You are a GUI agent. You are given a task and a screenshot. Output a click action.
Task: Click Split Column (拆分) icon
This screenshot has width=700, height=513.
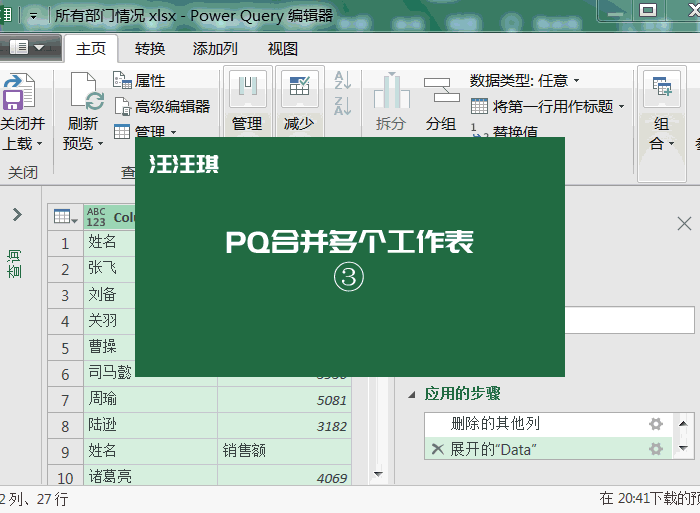(392, 91)
